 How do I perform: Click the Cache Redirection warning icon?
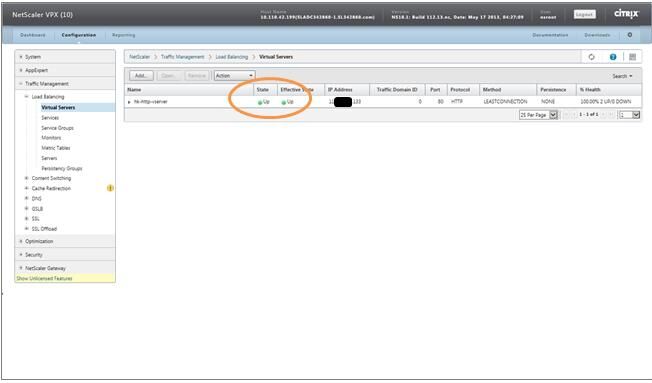coord(110,188)
